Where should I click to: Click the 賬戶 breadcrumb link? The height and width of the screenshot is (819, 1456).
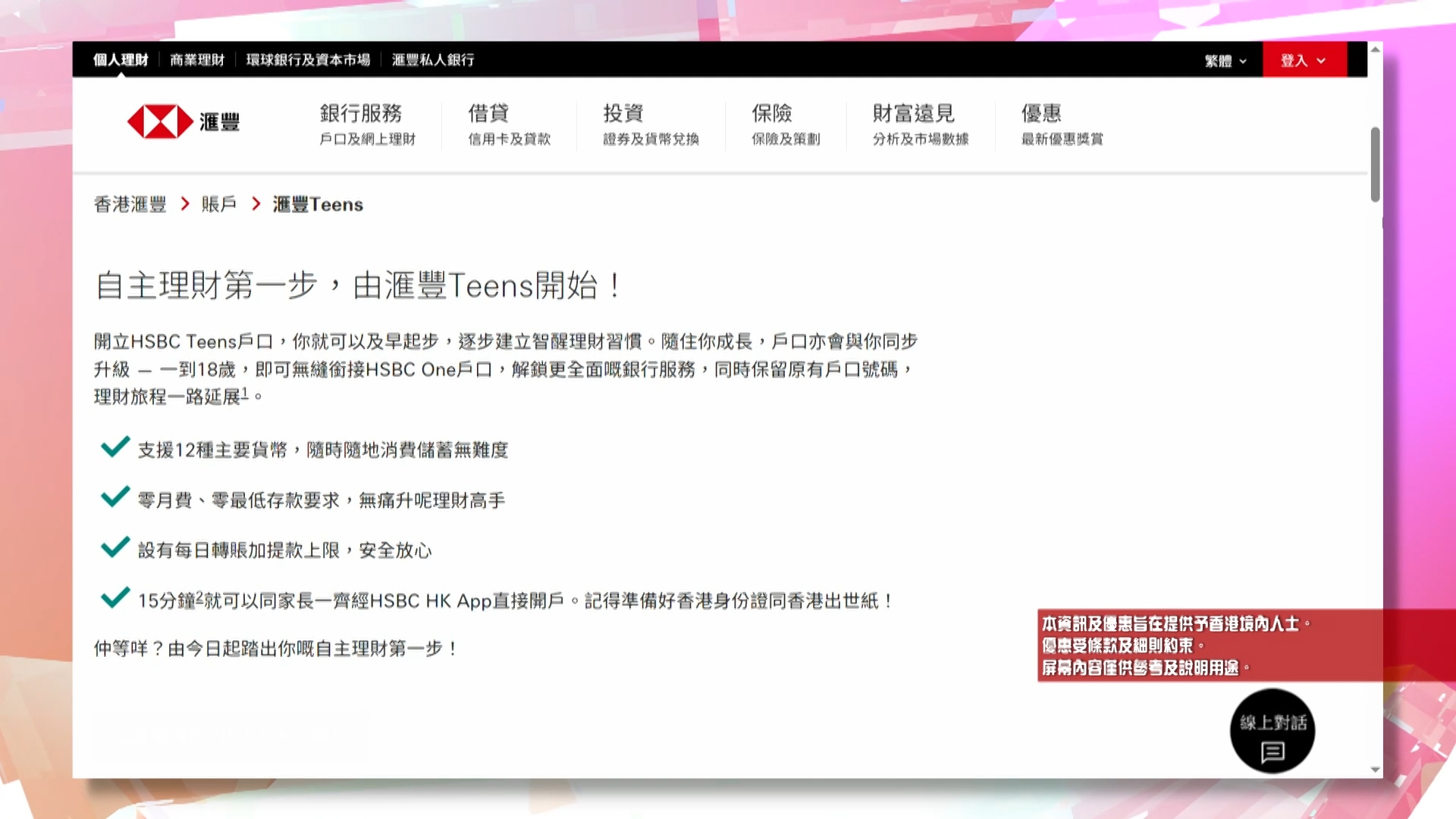(x=218, y=204)
